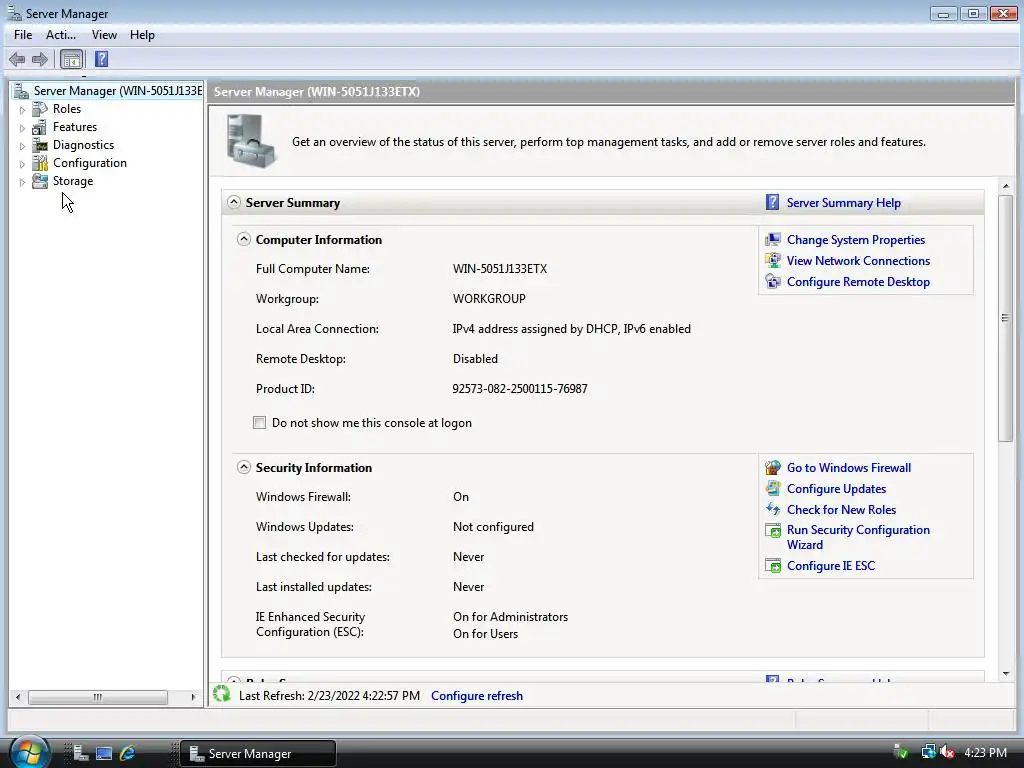Expand the Diagnostics tree node
Viewport: 1024px width, 768px height.
point(22,146)
